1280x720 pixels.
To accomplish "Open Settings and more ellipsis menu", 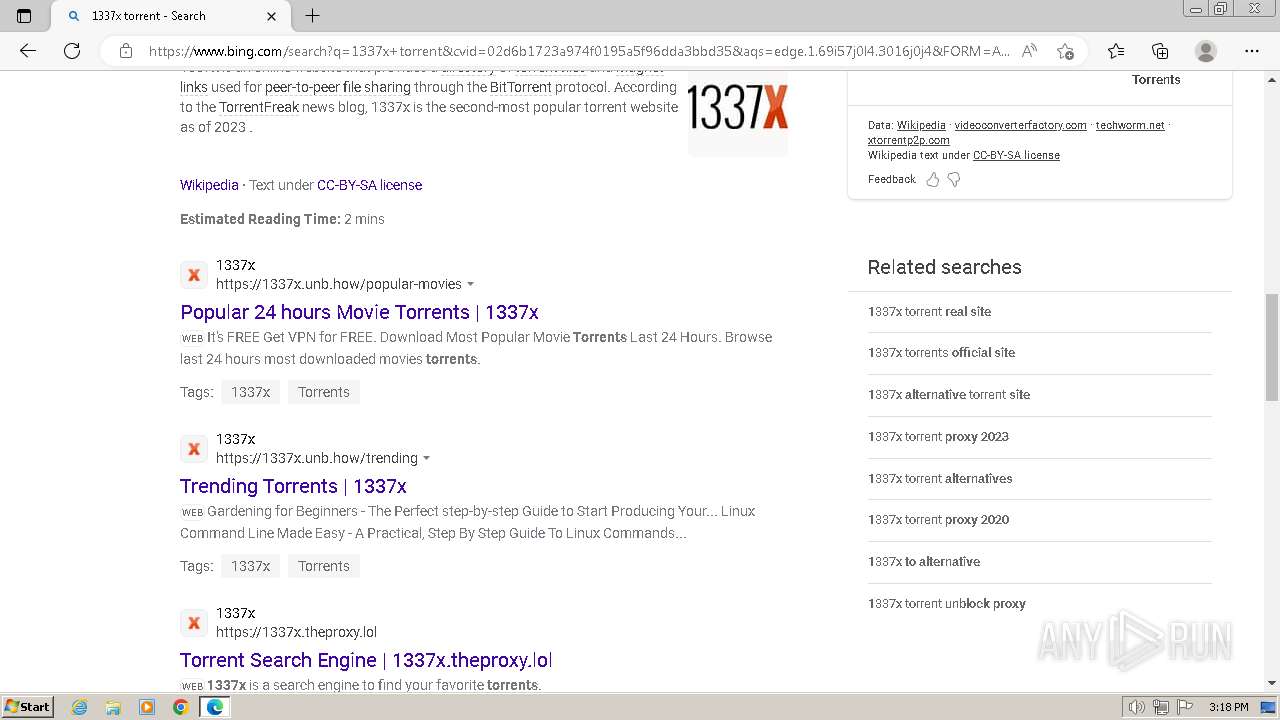I will (x=1252, y=51).
